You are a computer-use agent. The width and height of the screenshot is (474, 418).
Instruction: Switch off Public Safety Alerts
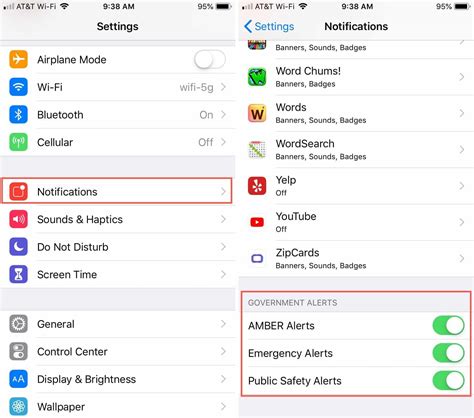tap(448, 381)
